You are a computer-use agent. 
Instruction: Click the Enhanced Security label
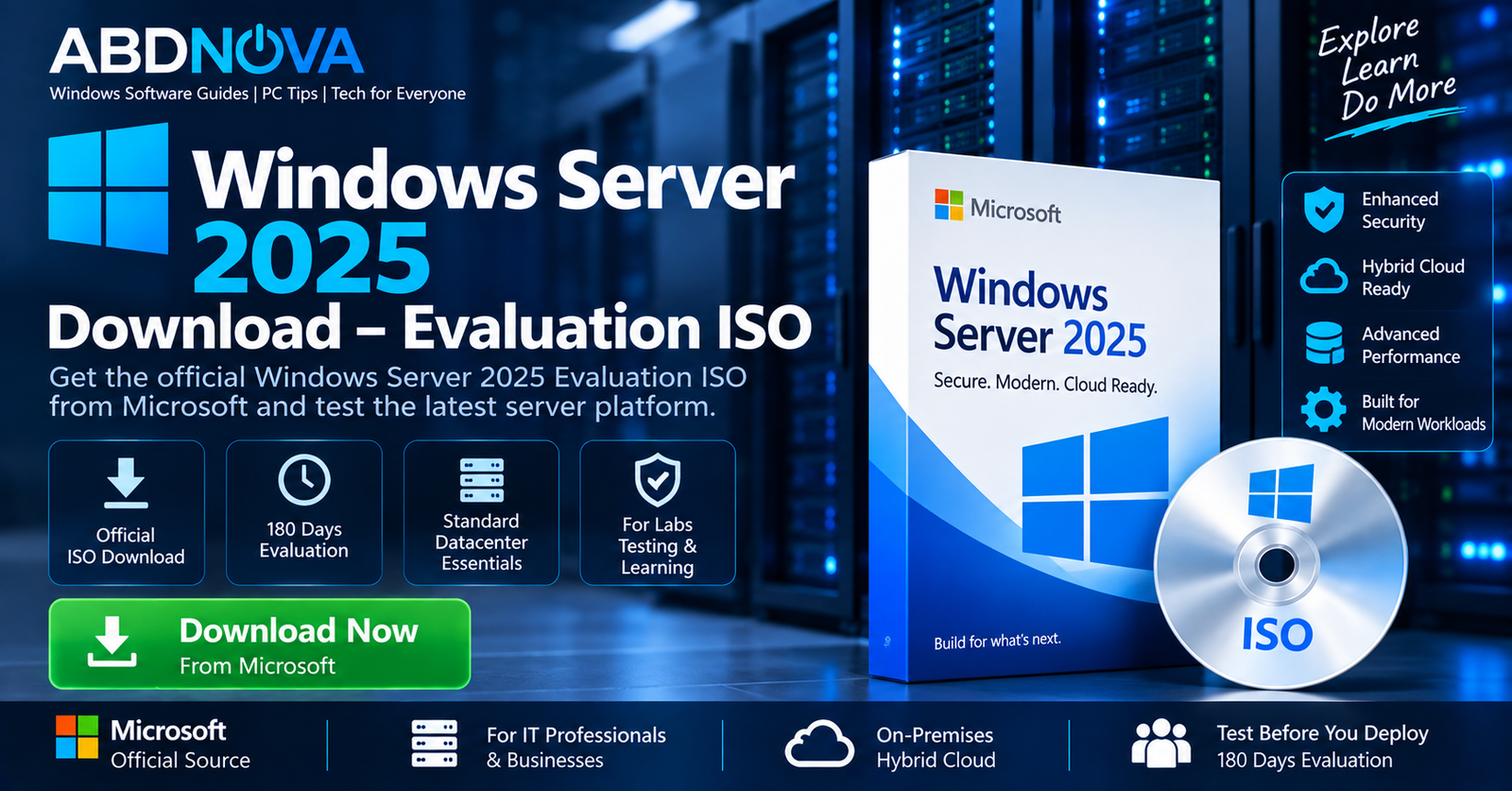click(1400, 211)
